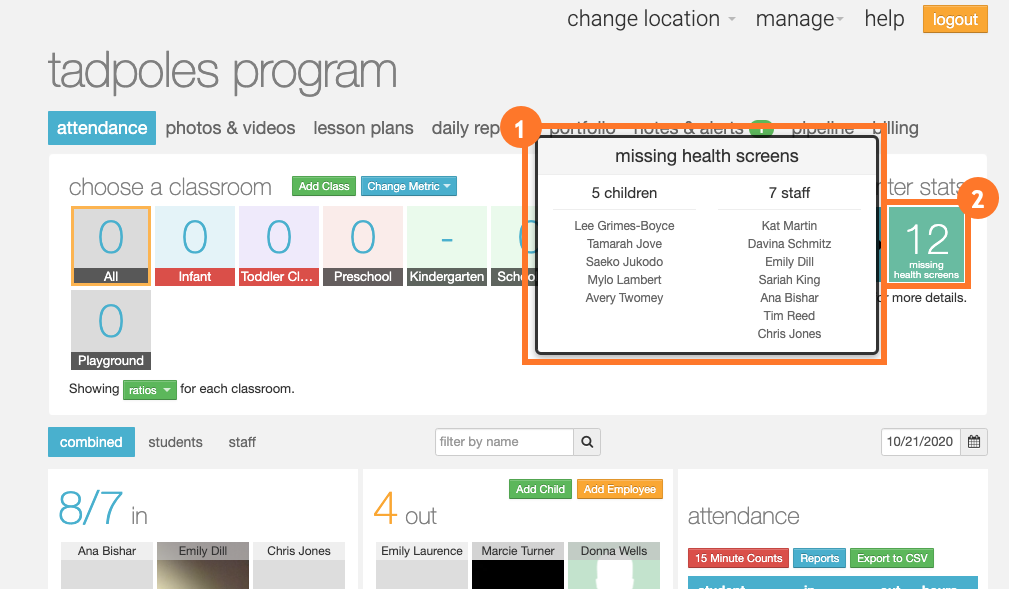This screenshot has width=1009, height=589.
Task: Expand the "manage" menu
Action: [x=792, y=19]
